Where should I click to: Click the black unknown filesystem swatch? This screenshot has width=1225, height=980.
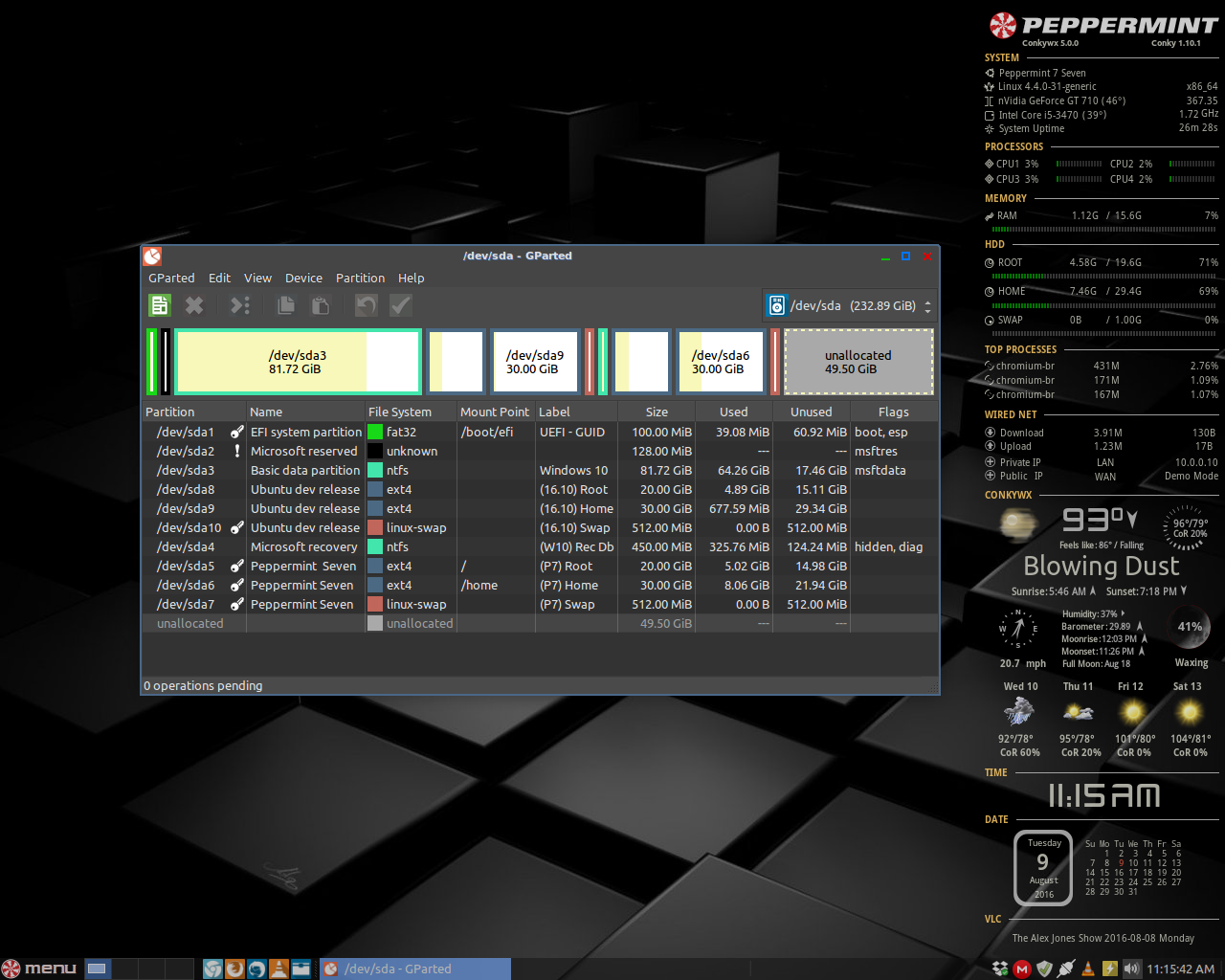375,451
